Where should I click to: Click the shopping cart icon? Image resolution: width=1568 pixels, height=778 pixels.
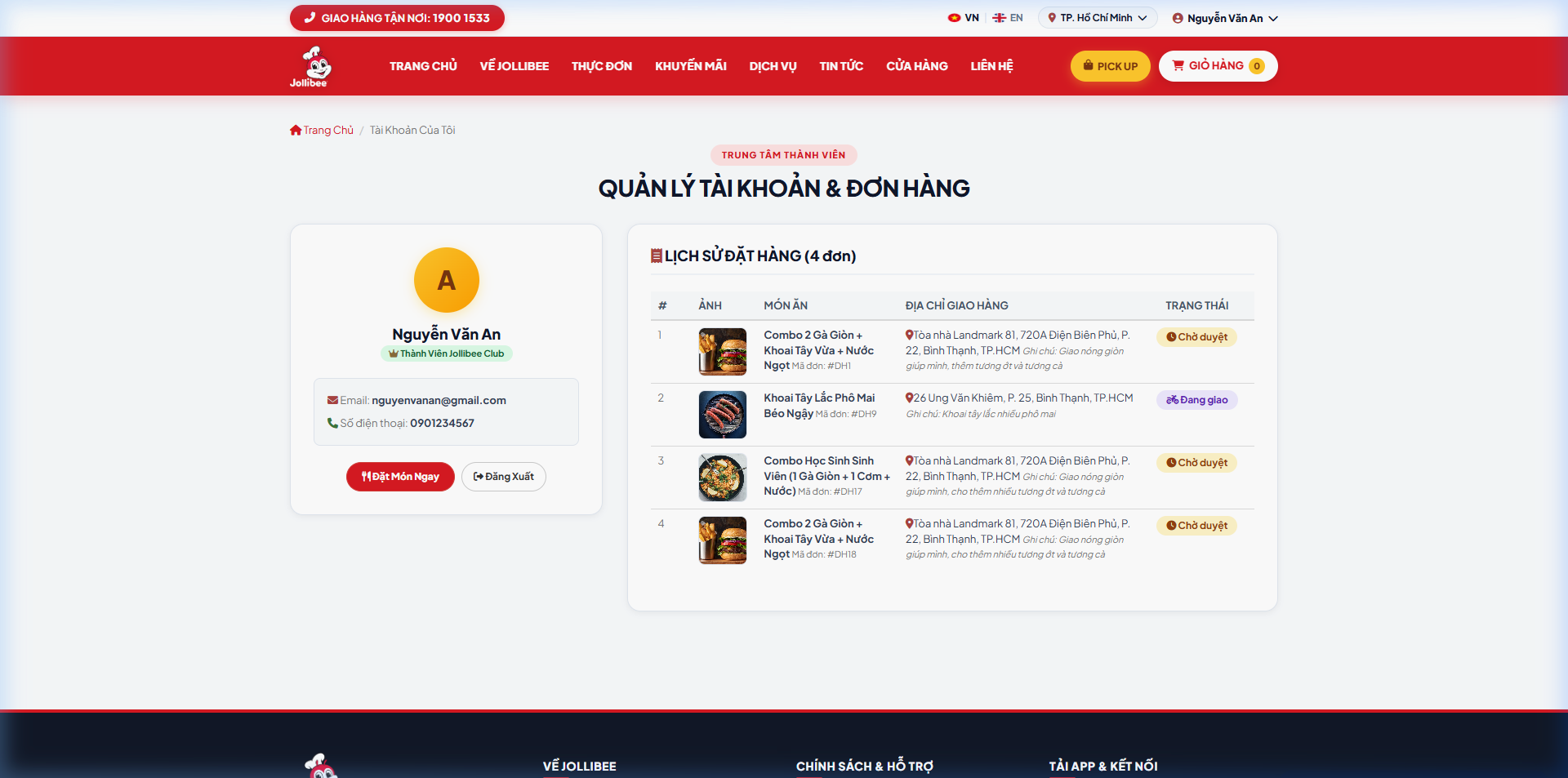pyautogui.click(x=1178, y=66)
